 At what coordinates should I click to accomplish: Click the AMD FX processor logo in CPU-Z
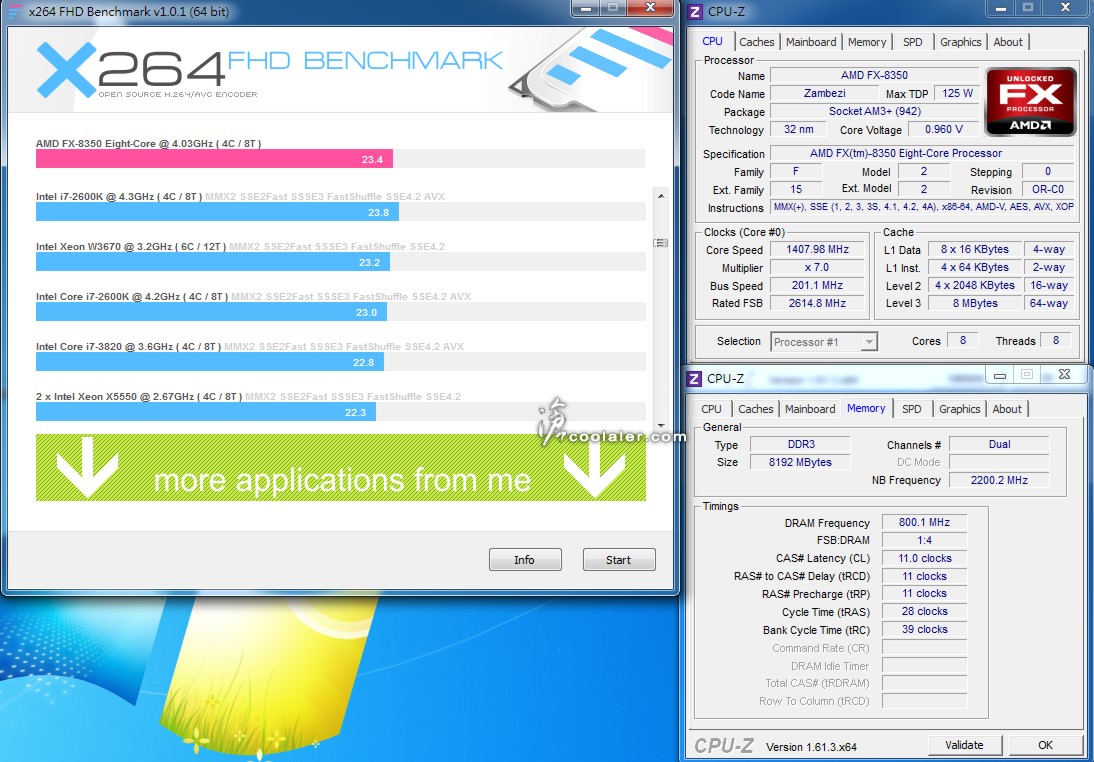1031,101
